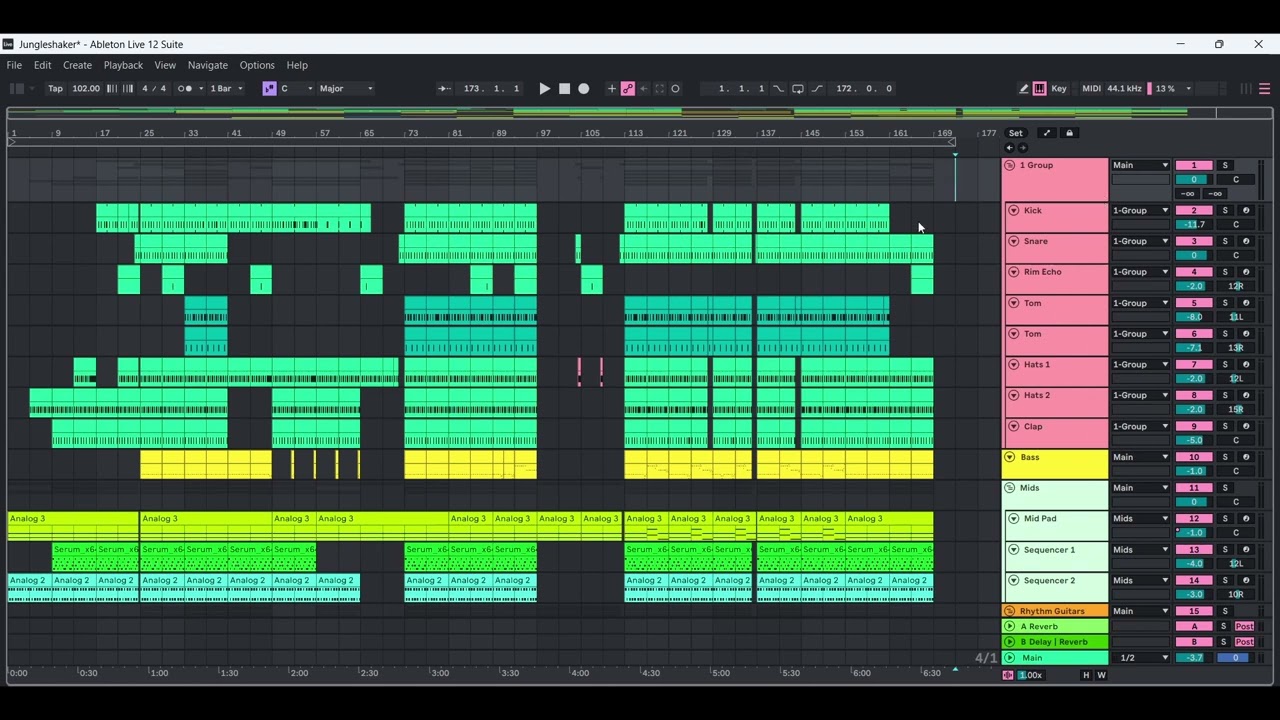Toggle Post on A Reverb return
1280x720 pixels.
[x=1245, y=626]
